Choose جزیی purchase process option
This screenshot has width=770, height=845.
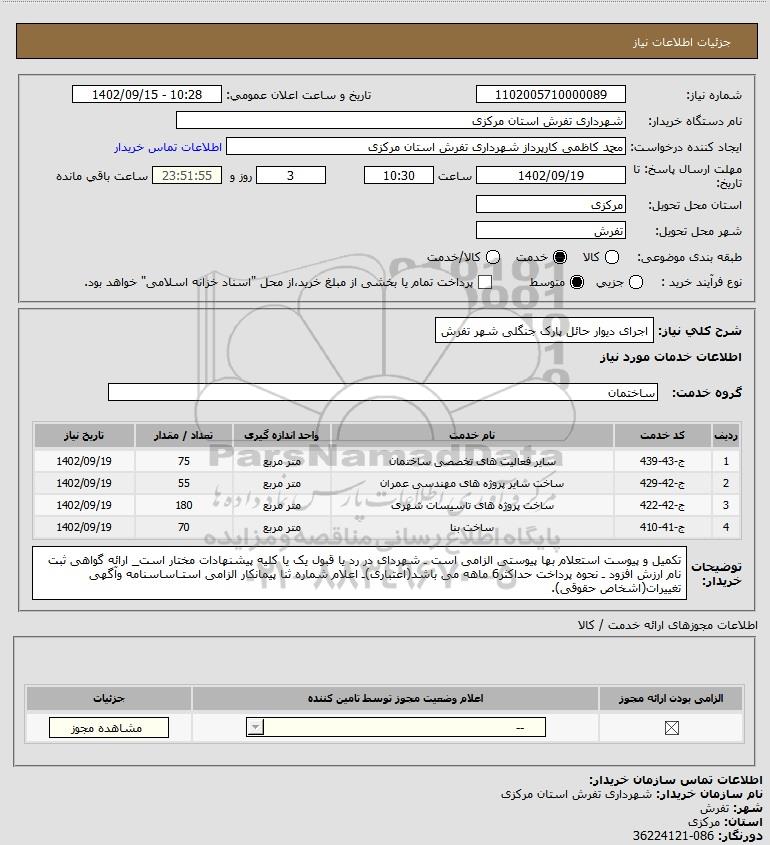[x=636, y=282]
